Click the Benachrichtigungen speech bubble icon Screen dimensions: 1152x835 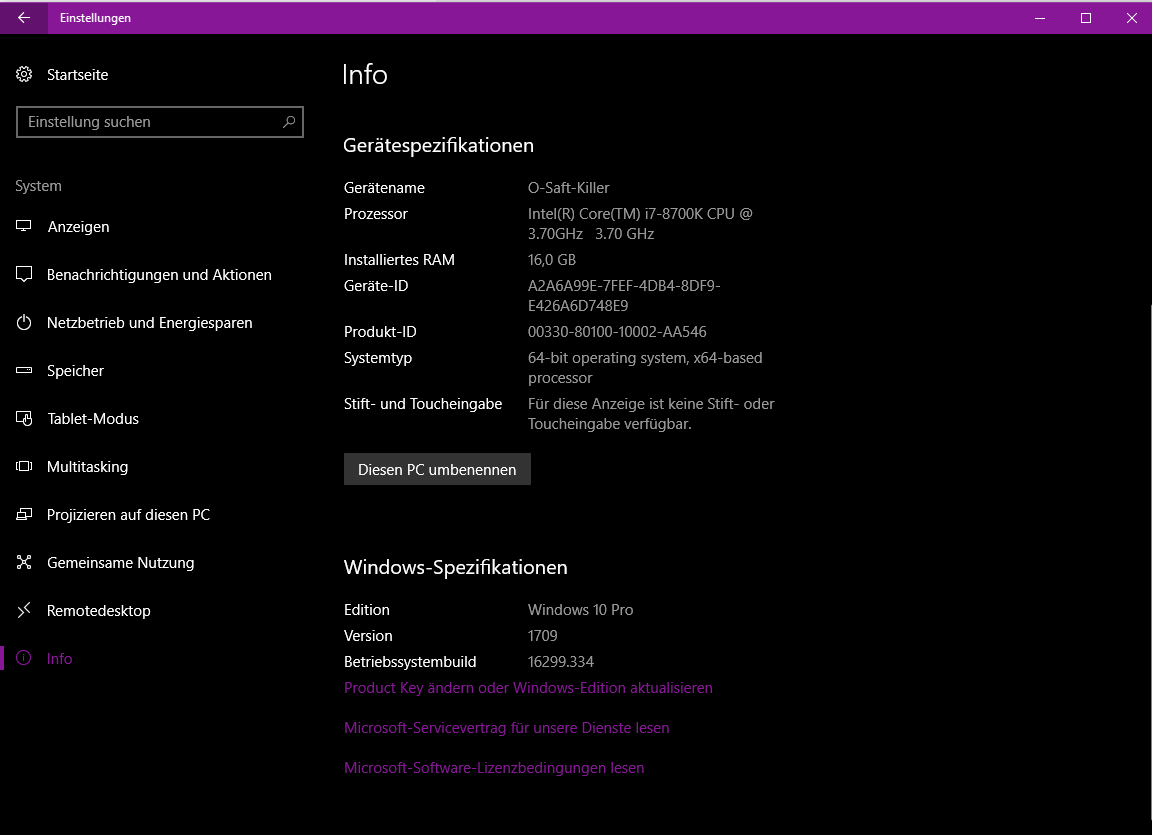(x=24, y=275)
